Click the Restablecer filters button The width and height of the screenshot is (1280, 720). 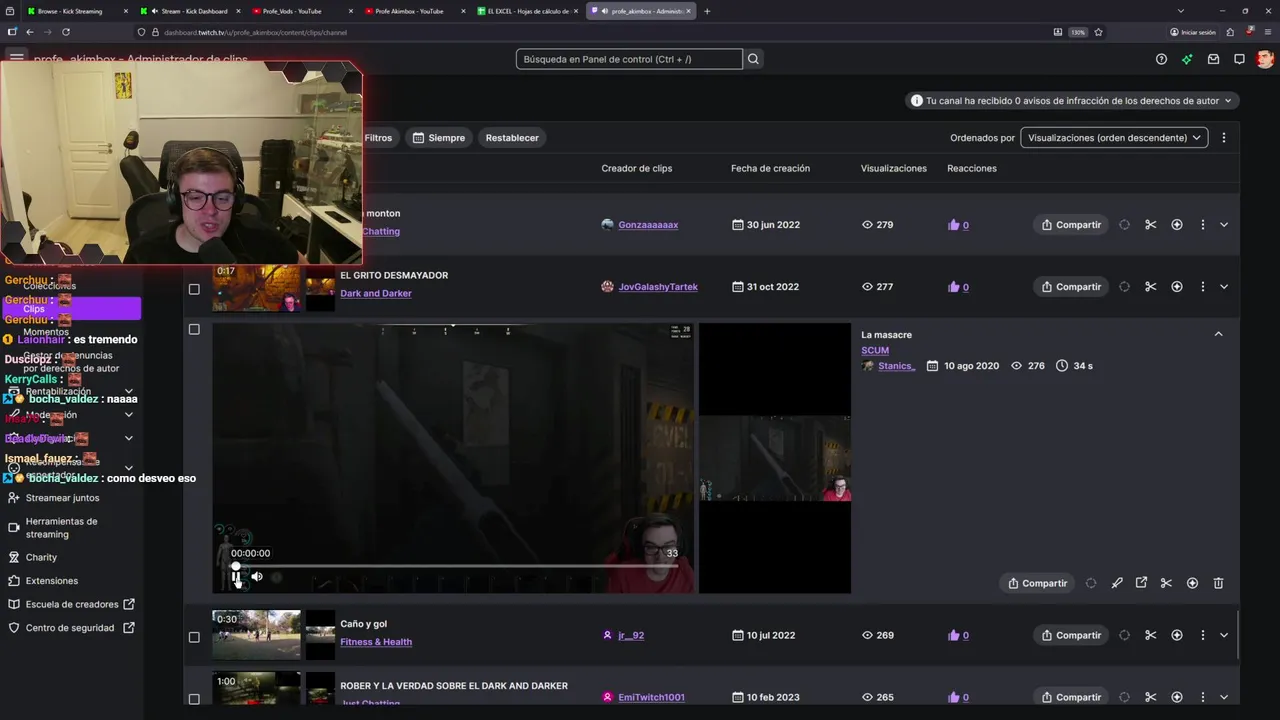[512, 138]
